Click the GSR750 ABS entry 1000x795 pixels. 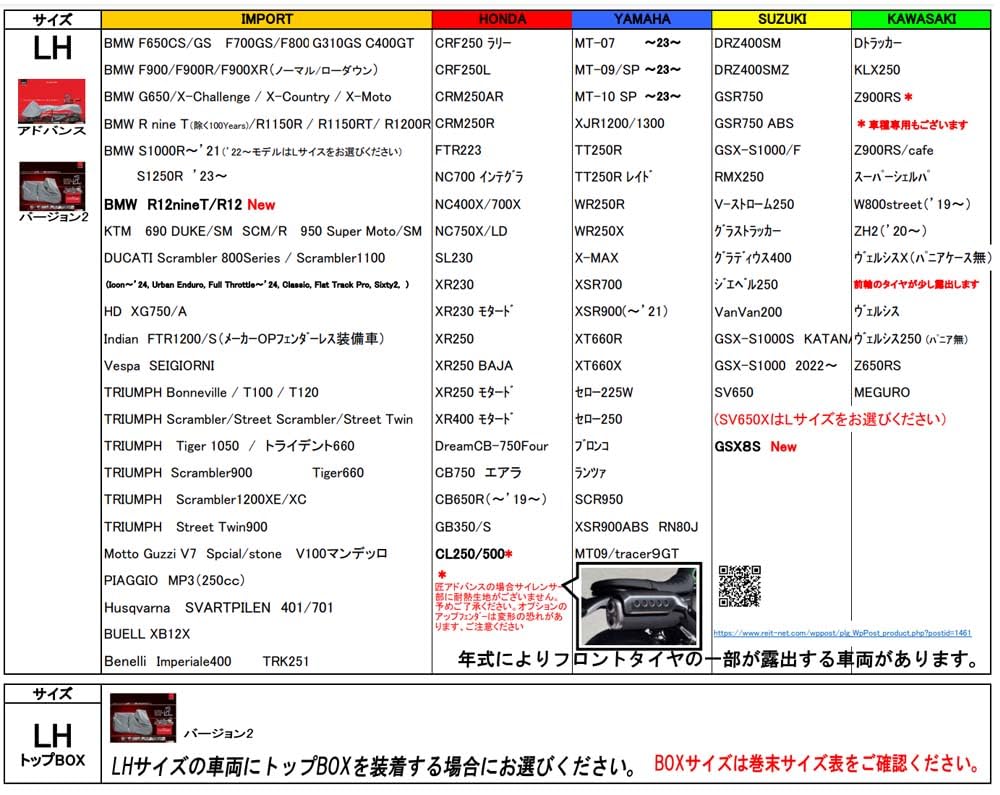(754, 123)
